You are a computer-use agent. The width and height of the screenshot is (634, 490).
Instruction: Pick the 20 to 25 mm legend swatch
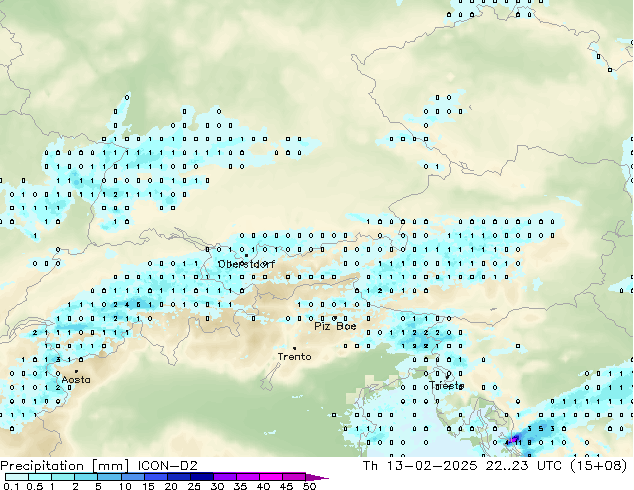[x=178, y=477]
